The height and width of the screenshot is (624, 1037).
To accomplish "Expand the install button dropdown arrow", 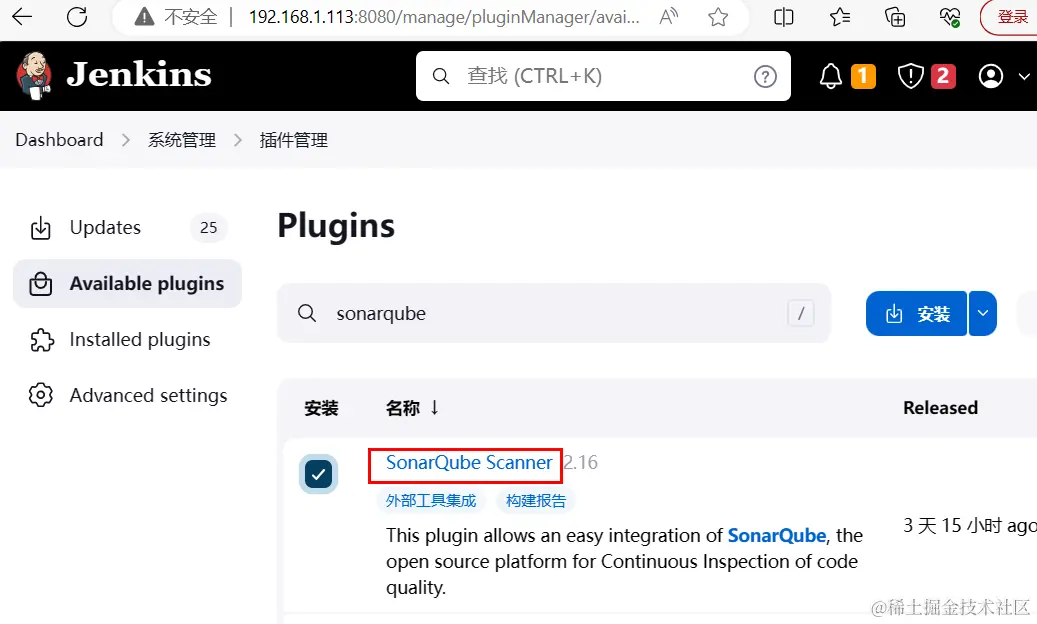I will click(983, 314).
